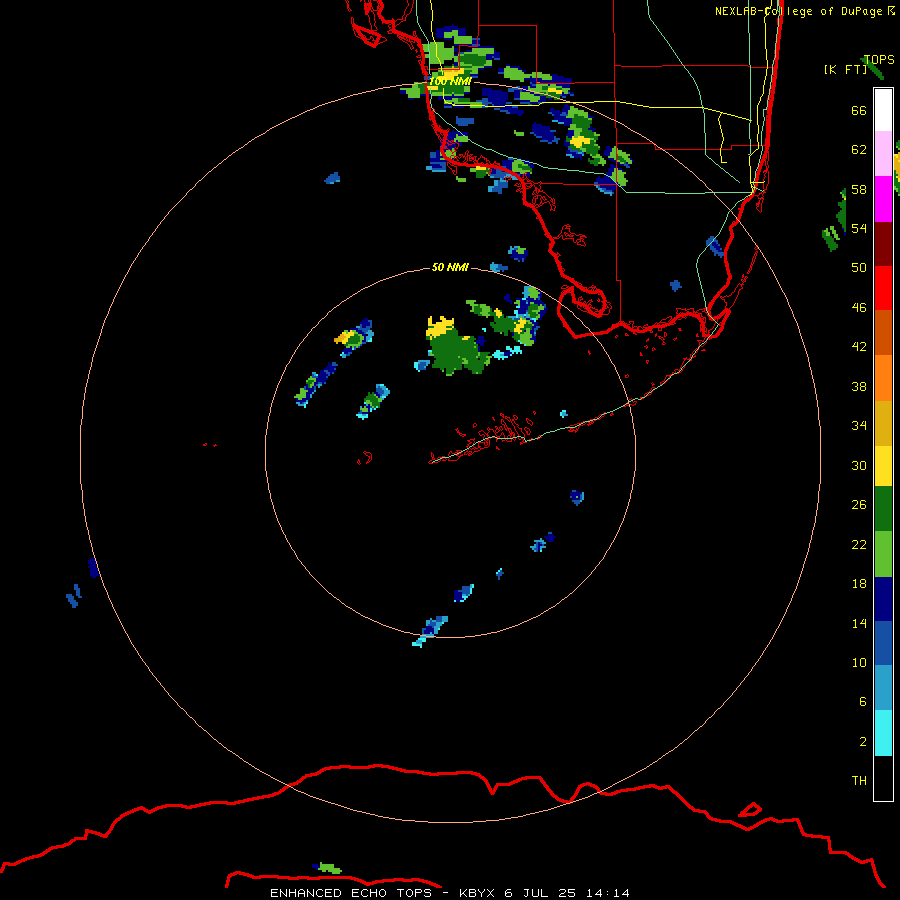Viewport: 900px width, 900px height.
Task: Click the '54' legend value
Action: pyautogui.click(x=859, y=228)
